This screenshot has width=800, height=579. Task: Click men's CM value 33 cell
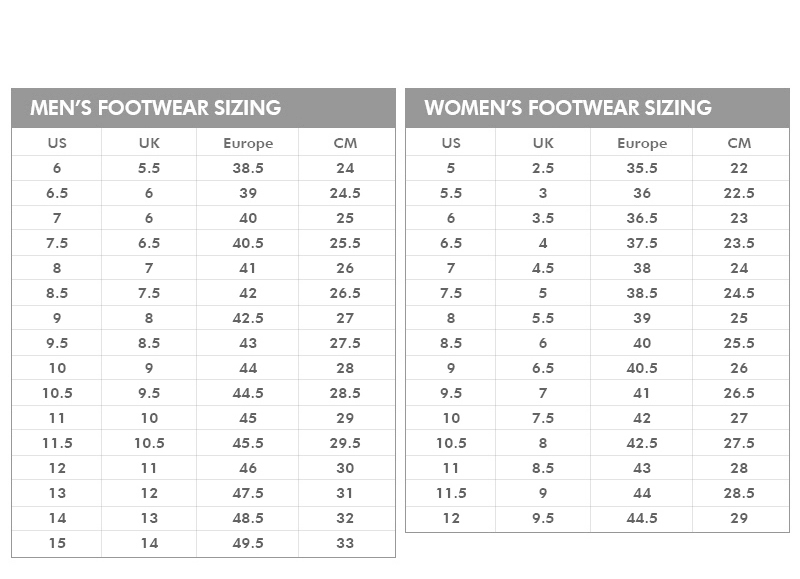[345, 543]
